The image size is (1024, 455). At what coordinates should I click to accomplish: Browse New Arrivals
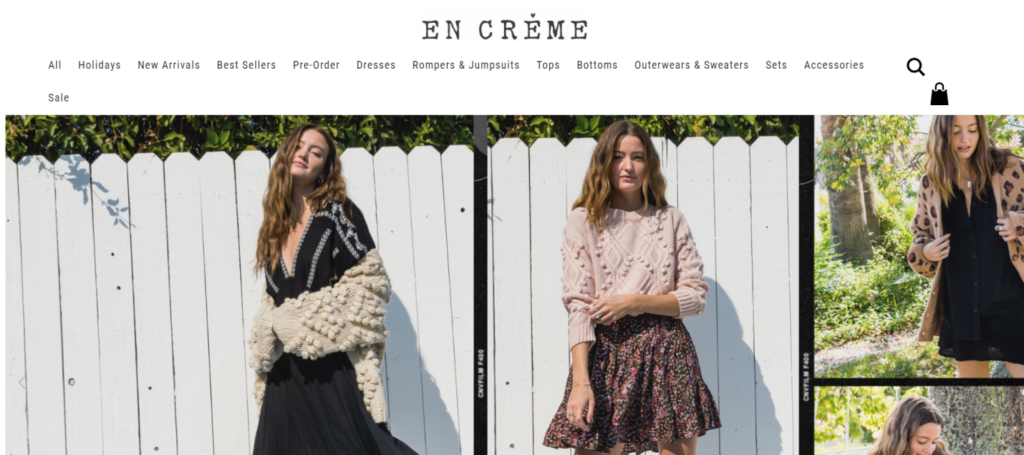[x=168, y=65]
